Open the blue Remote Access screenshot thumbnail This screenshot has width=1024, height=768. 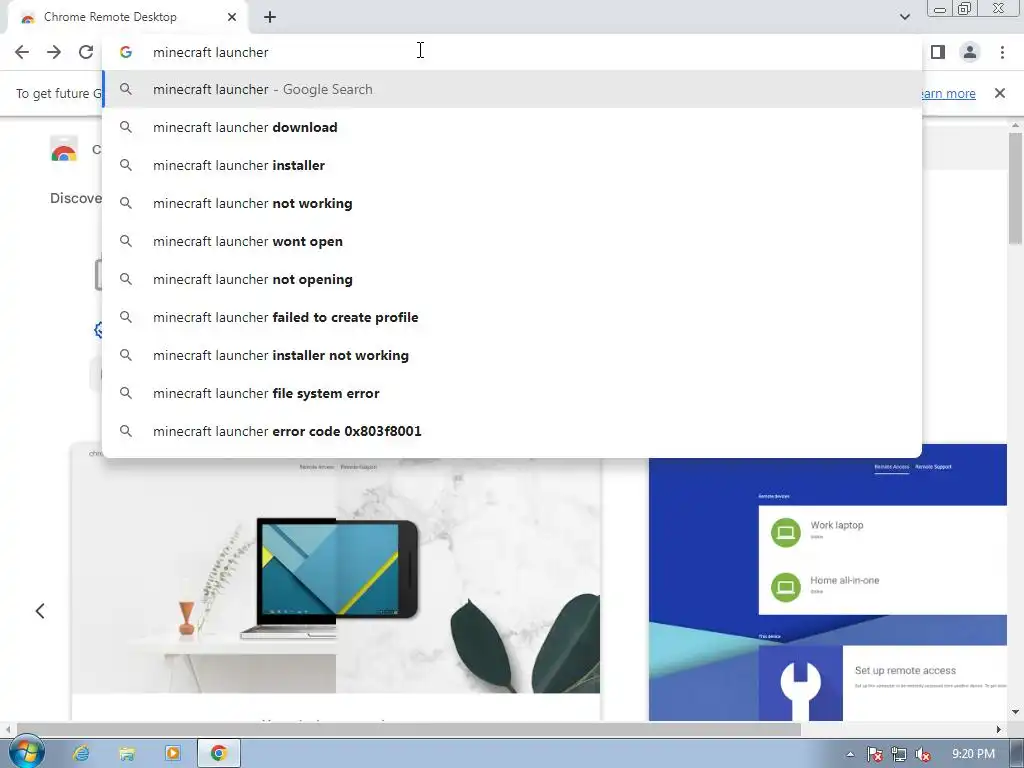827,583
